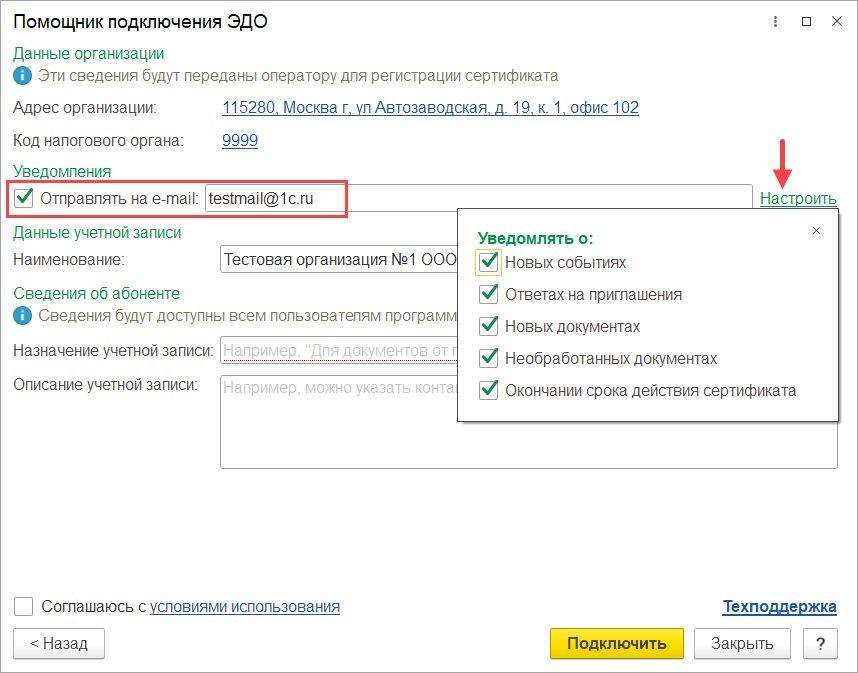Close the notifications settings popup

tap(816, 231)
